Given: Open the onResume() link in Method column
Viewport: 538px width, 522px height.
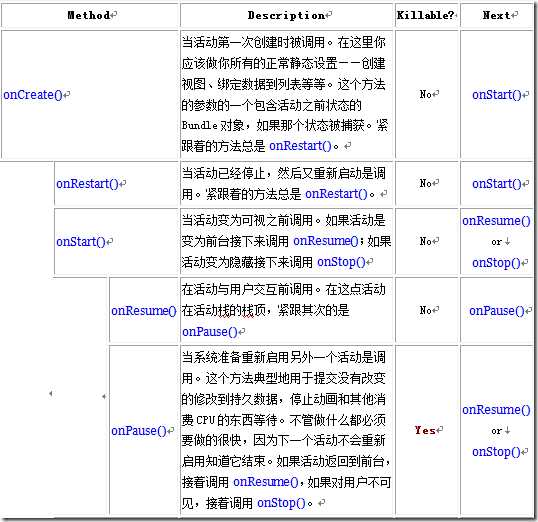Looking at the screenshot, I should click(x=144, y=311).
